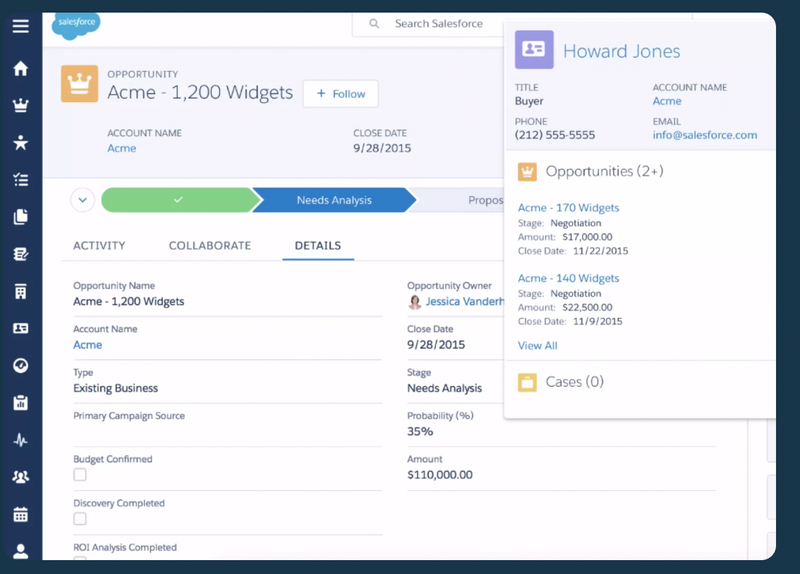Click View All opportunities link
Screen dimensions: 800x574
537,345
